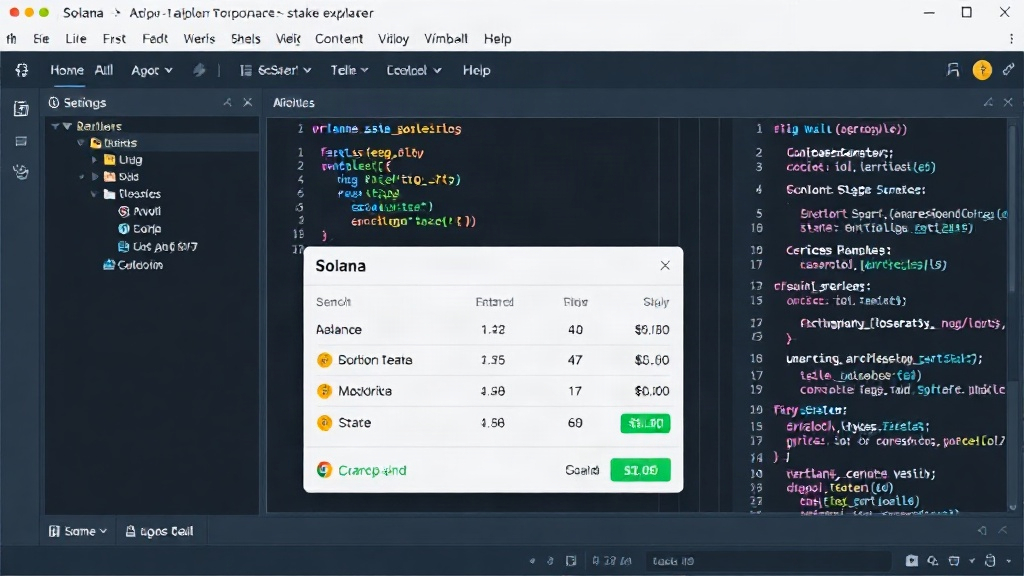Collapse the Tleosies folder in tree
Viewport: 1024px width, 576px height.
pyautogui.click(x=94, y=194)
